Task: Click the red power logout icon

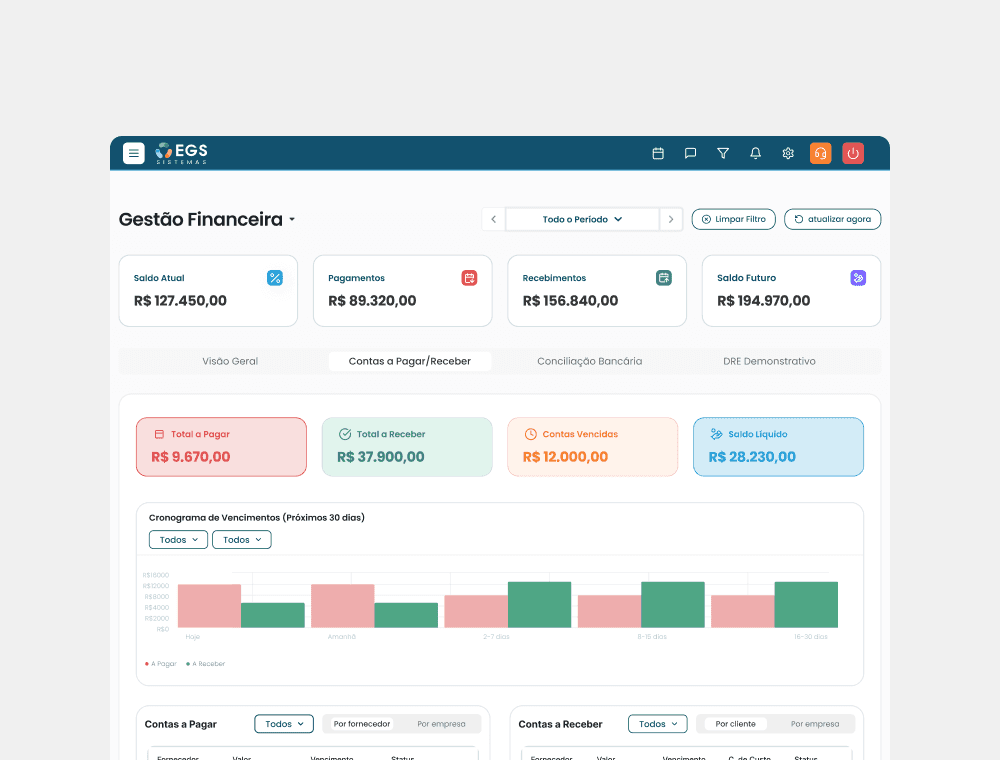Action: click(853, 153)
